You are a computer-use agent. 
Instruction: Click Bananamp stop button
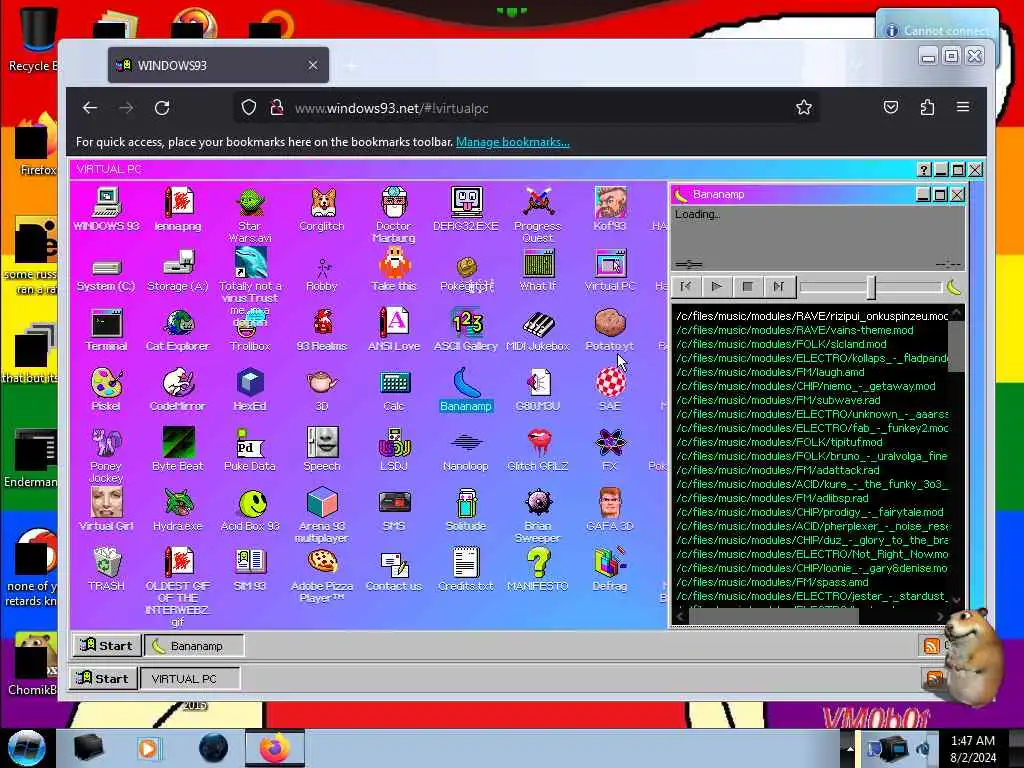tap(748, 286)
